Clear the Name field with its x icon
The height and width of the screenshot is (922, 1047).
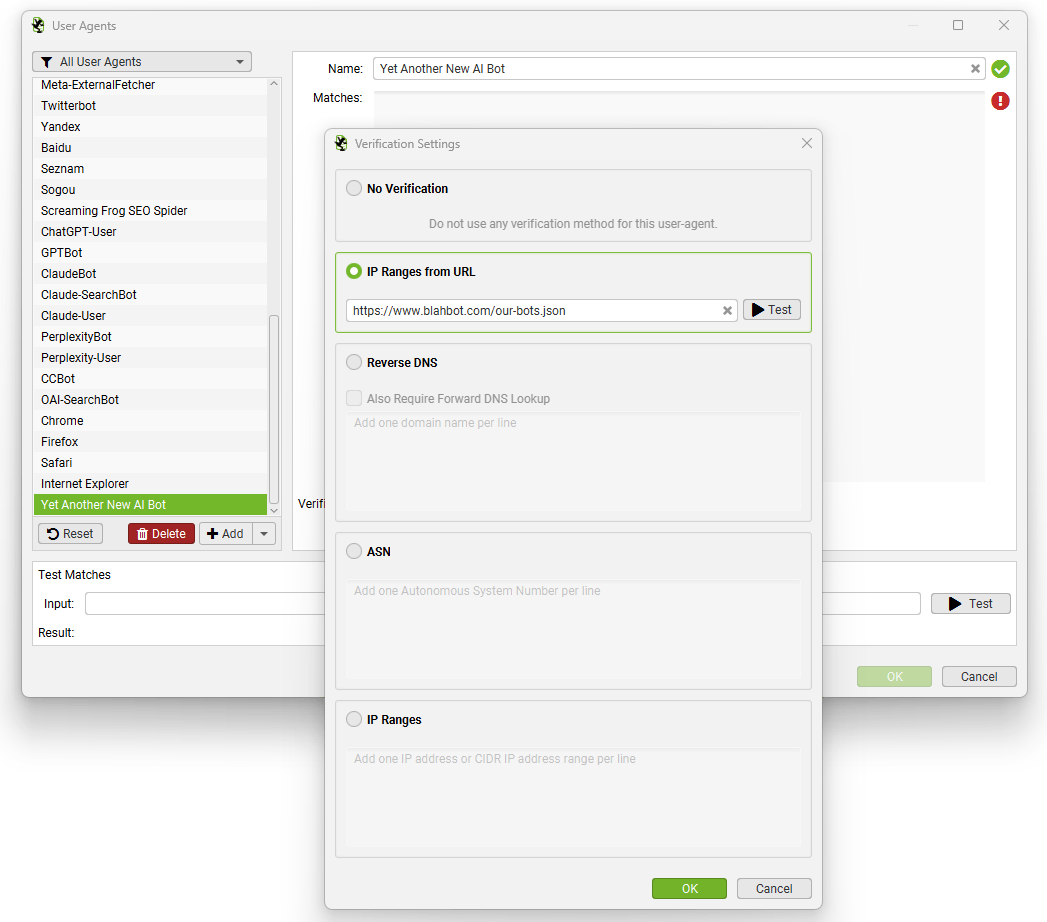point(975,69)
